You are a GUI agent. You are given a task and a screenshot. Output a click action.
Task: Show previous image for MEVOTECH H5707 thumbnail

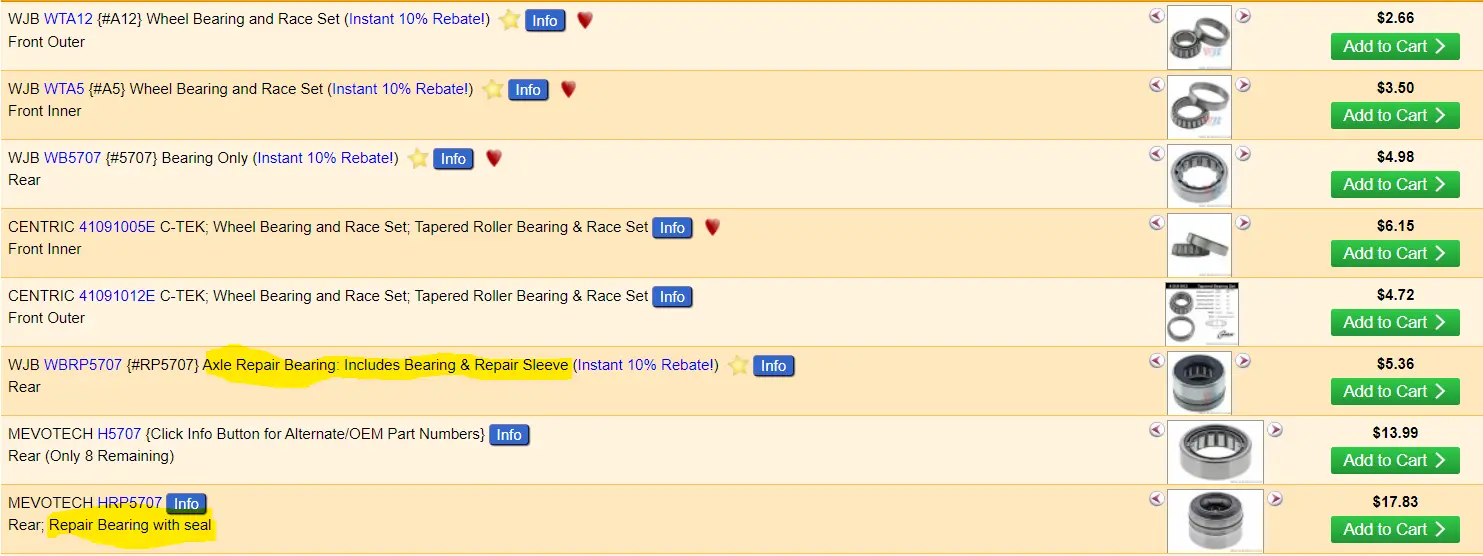click(x=1156, y=430)
